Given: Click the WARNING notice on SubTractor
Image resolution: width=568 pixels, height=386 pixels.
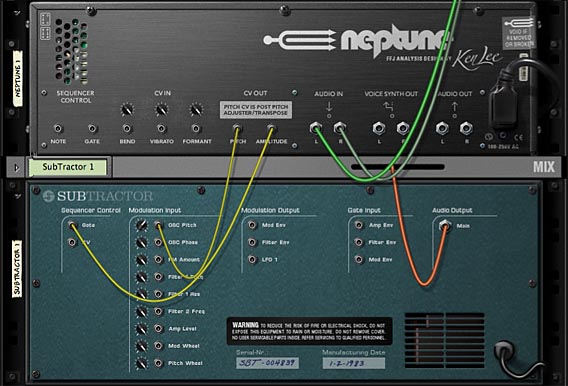Looking at the screenshot, I should 309,331.
